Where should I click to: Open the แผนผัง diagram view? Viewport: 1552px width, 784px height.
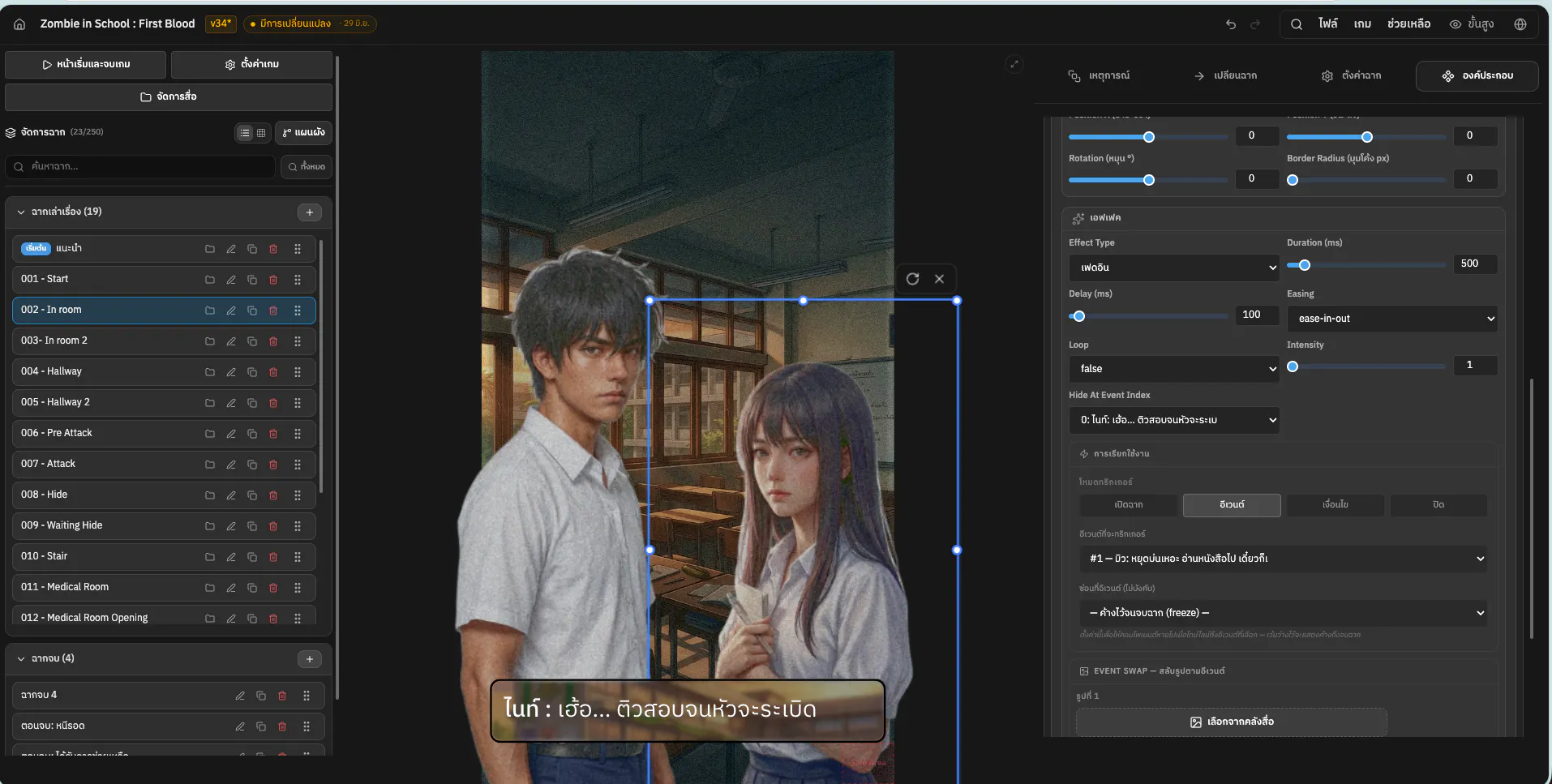point(303,133)
